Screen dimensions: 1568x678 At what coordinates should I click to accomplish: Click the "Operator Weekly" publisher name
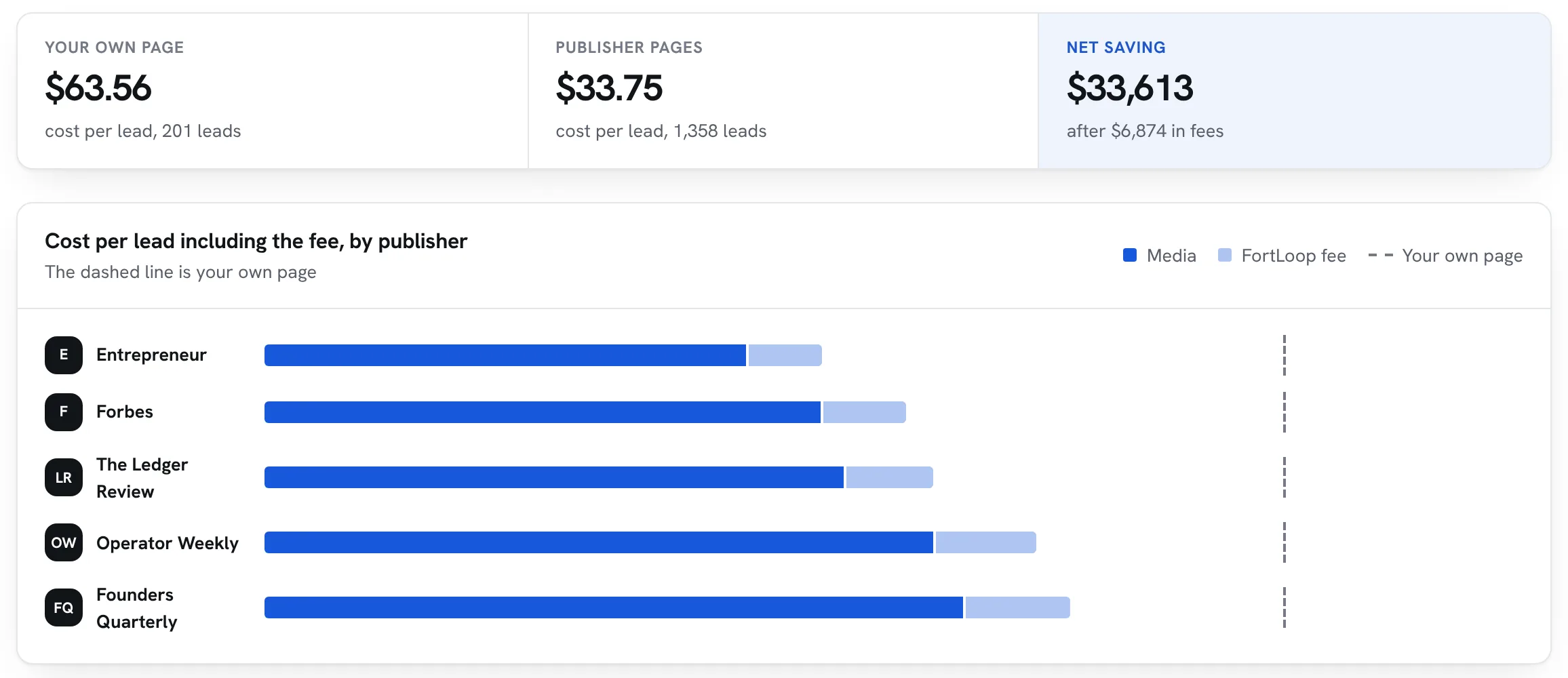(168, 543)
